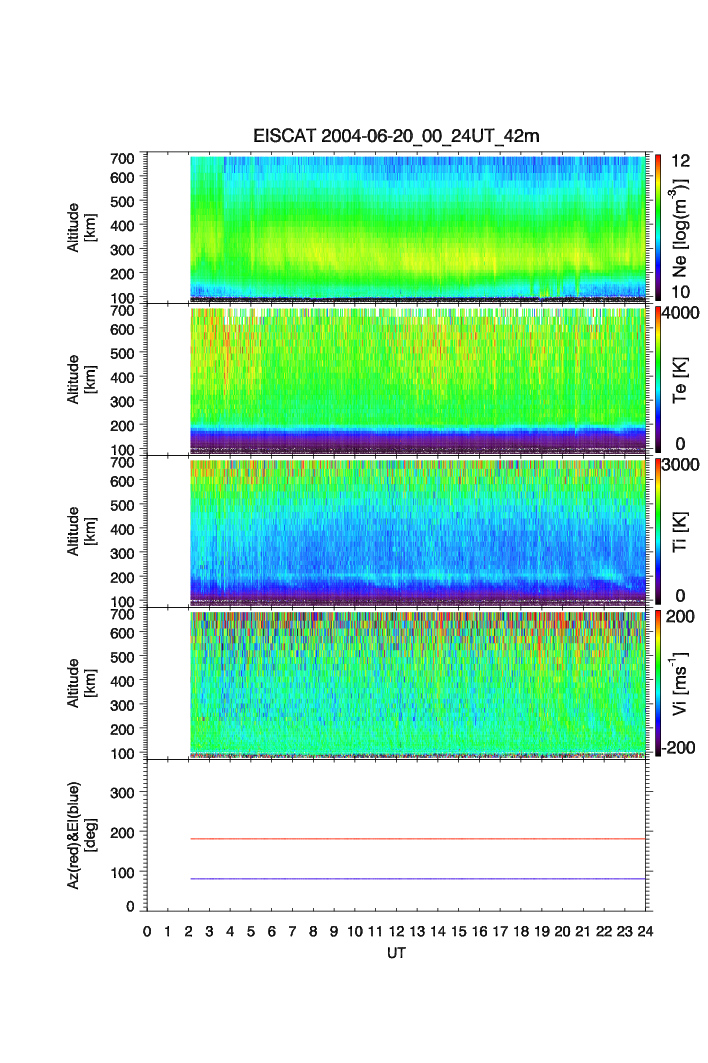Click the 0 tick on the UT axis

coord(147,931)
